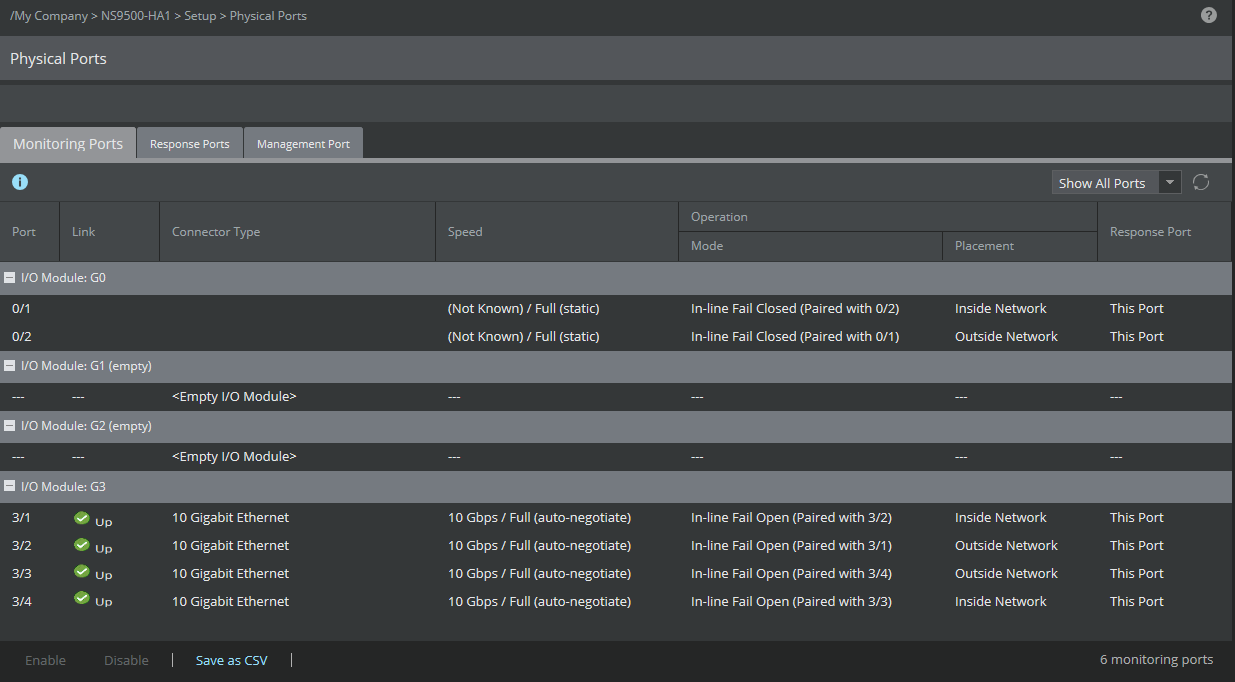The width and height of the screenshot is (1235, 682).
Task: Click 'In-line Fail Open (Paired with 3/4)' cell
Action: pyautogui.click(x=791, y=574)
